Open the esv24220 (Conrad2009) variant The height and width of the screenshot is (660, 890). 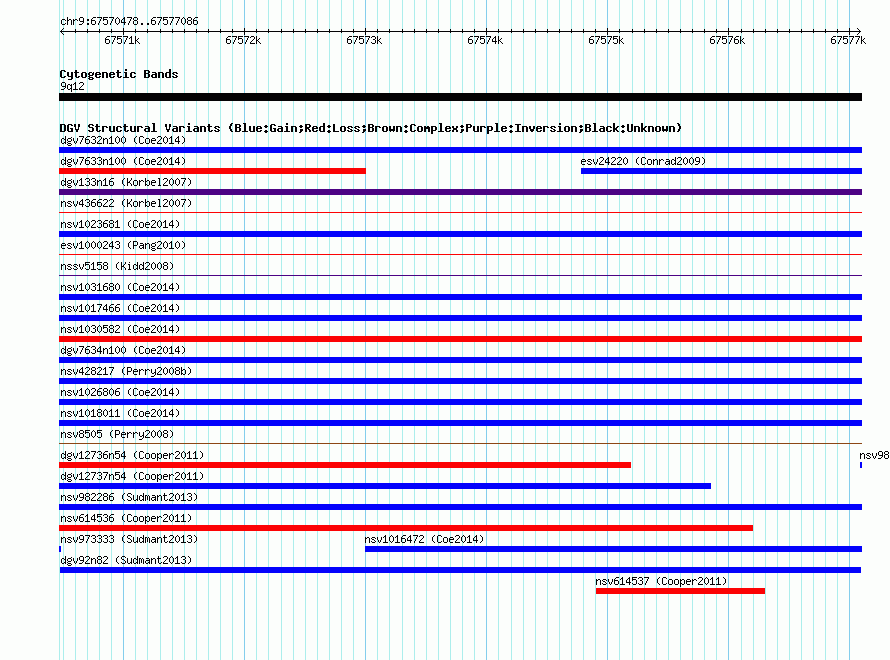click(x=643, y=161)
